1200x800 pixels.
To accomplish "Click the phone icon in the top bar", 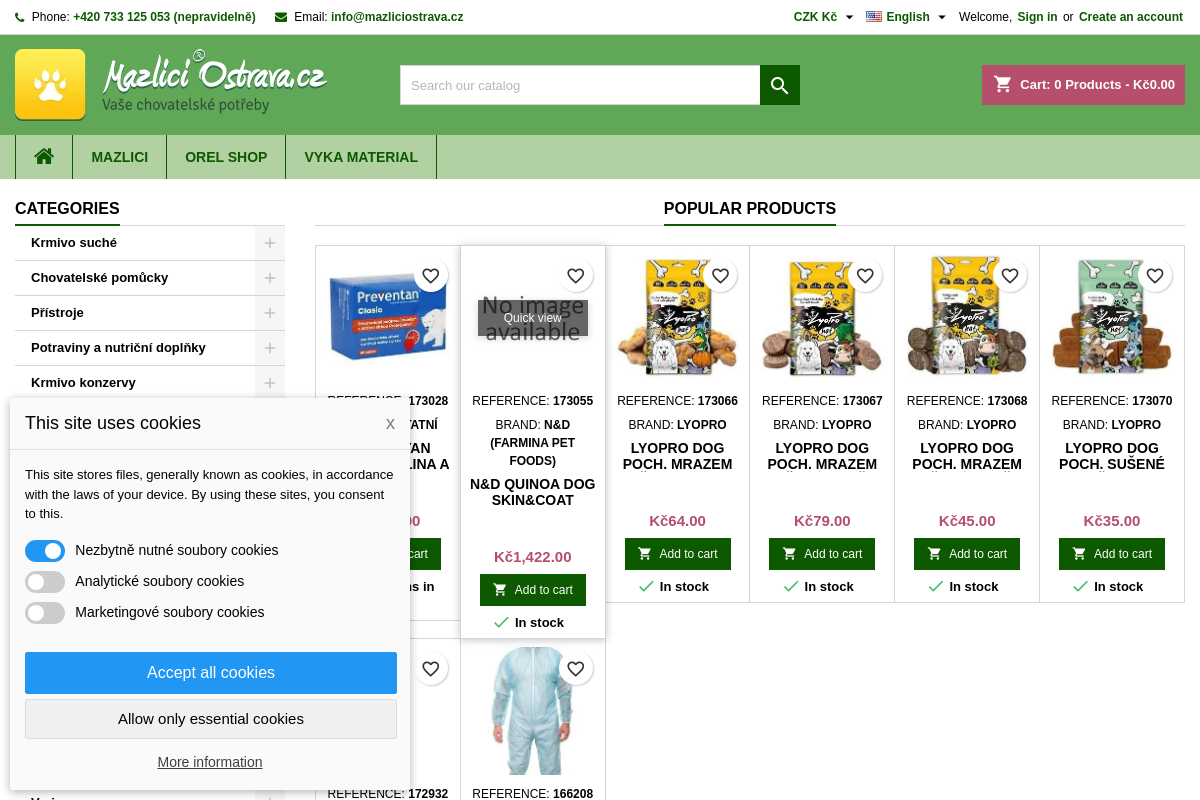I will click(x=20, y=17).
